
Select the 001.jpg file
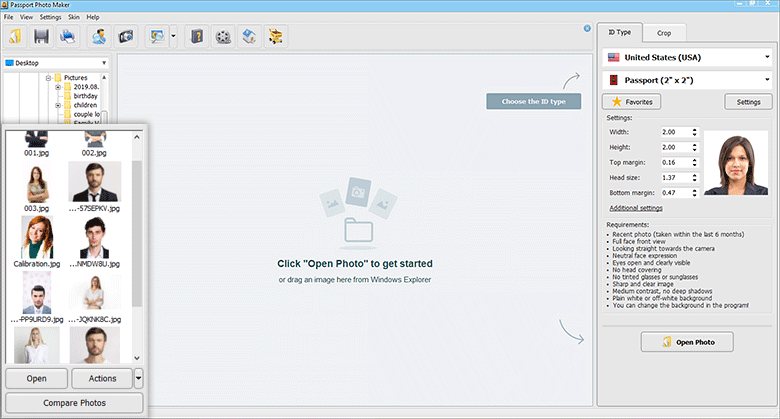coord(37,144)
